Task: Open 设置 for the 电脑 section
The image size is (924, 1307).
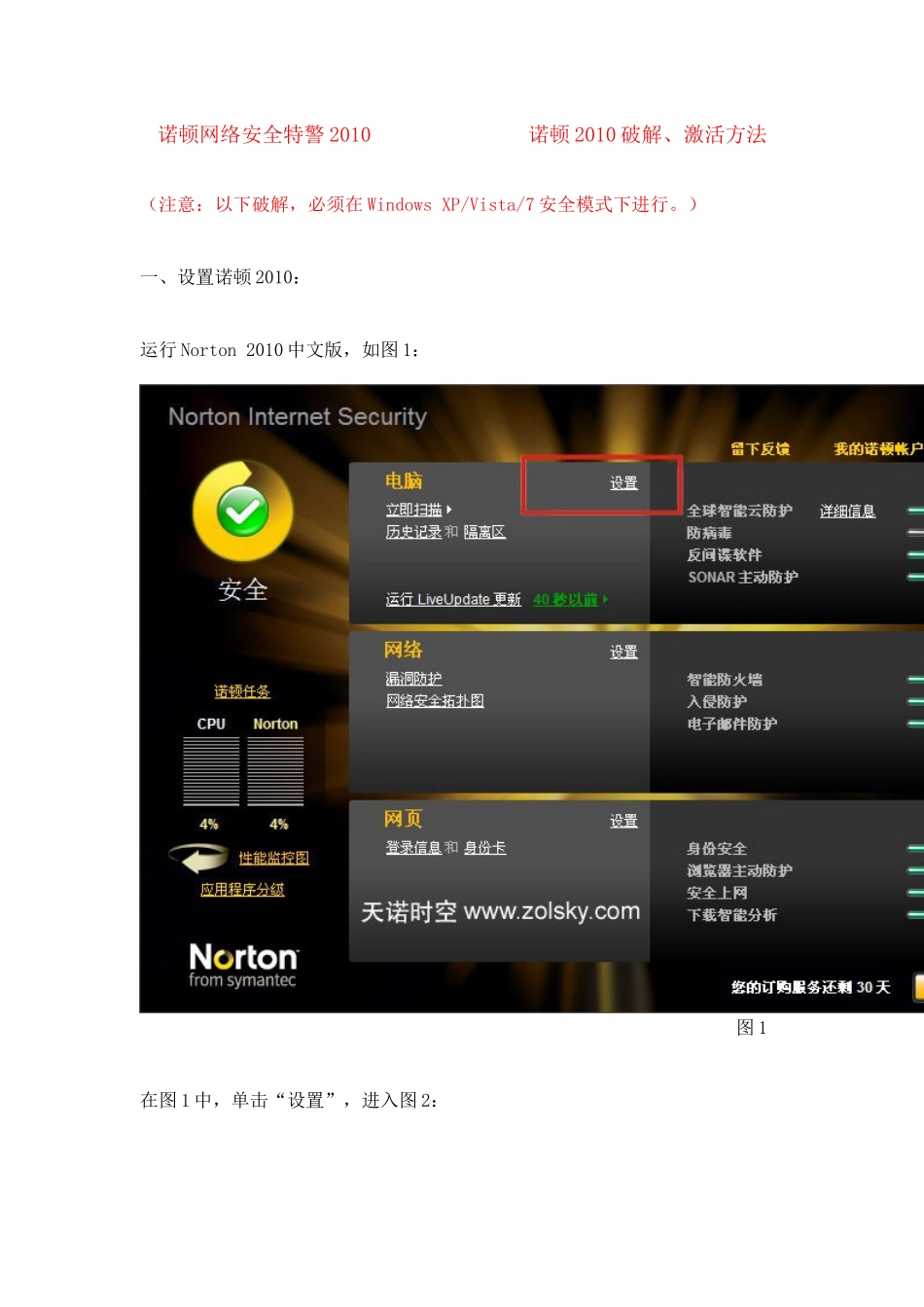Action: 623,483
